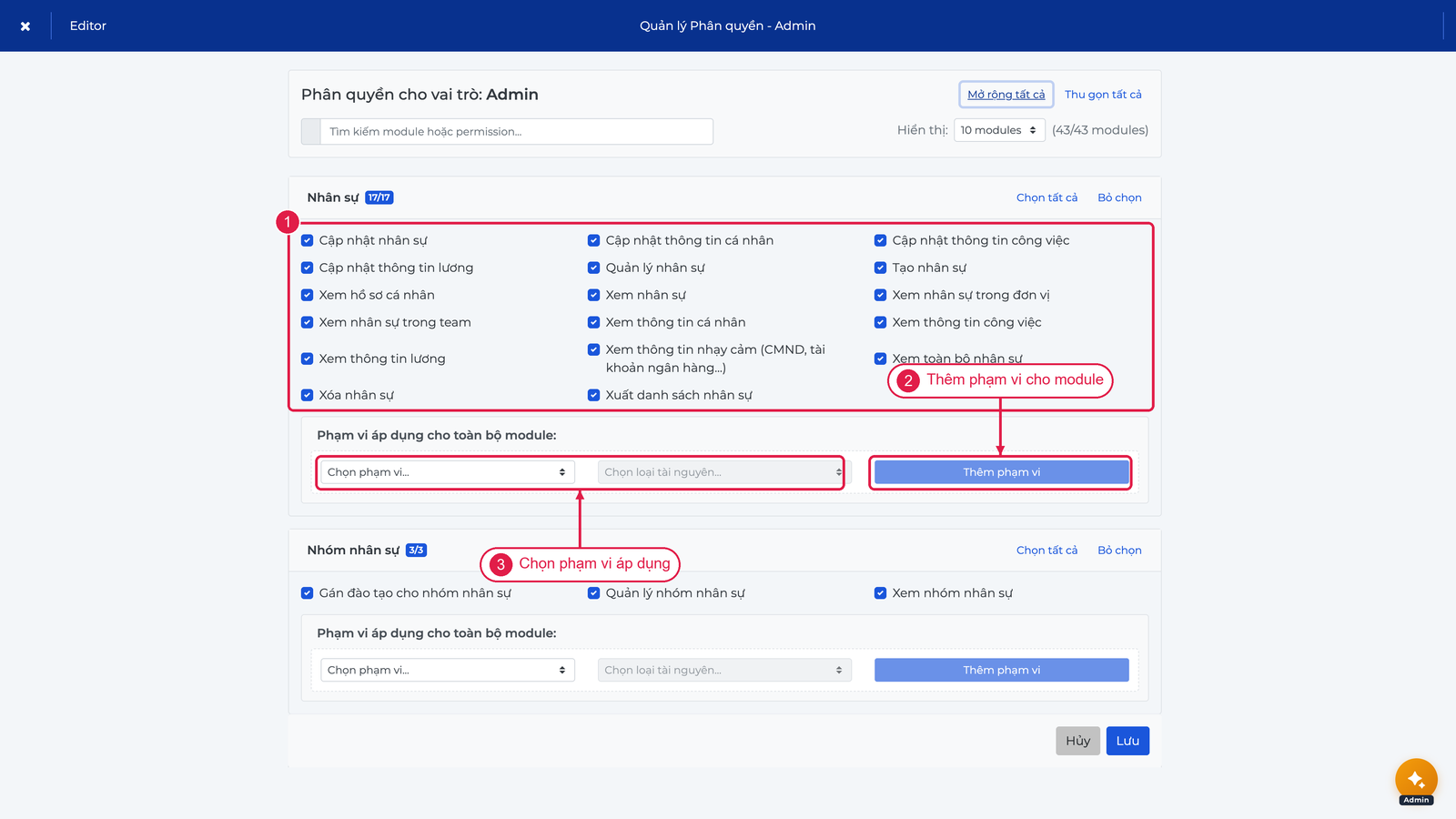Screen dimensions: 1456x819
Task: Uncheck Cập nhật nhân sự permission
Action: [308, 240]
